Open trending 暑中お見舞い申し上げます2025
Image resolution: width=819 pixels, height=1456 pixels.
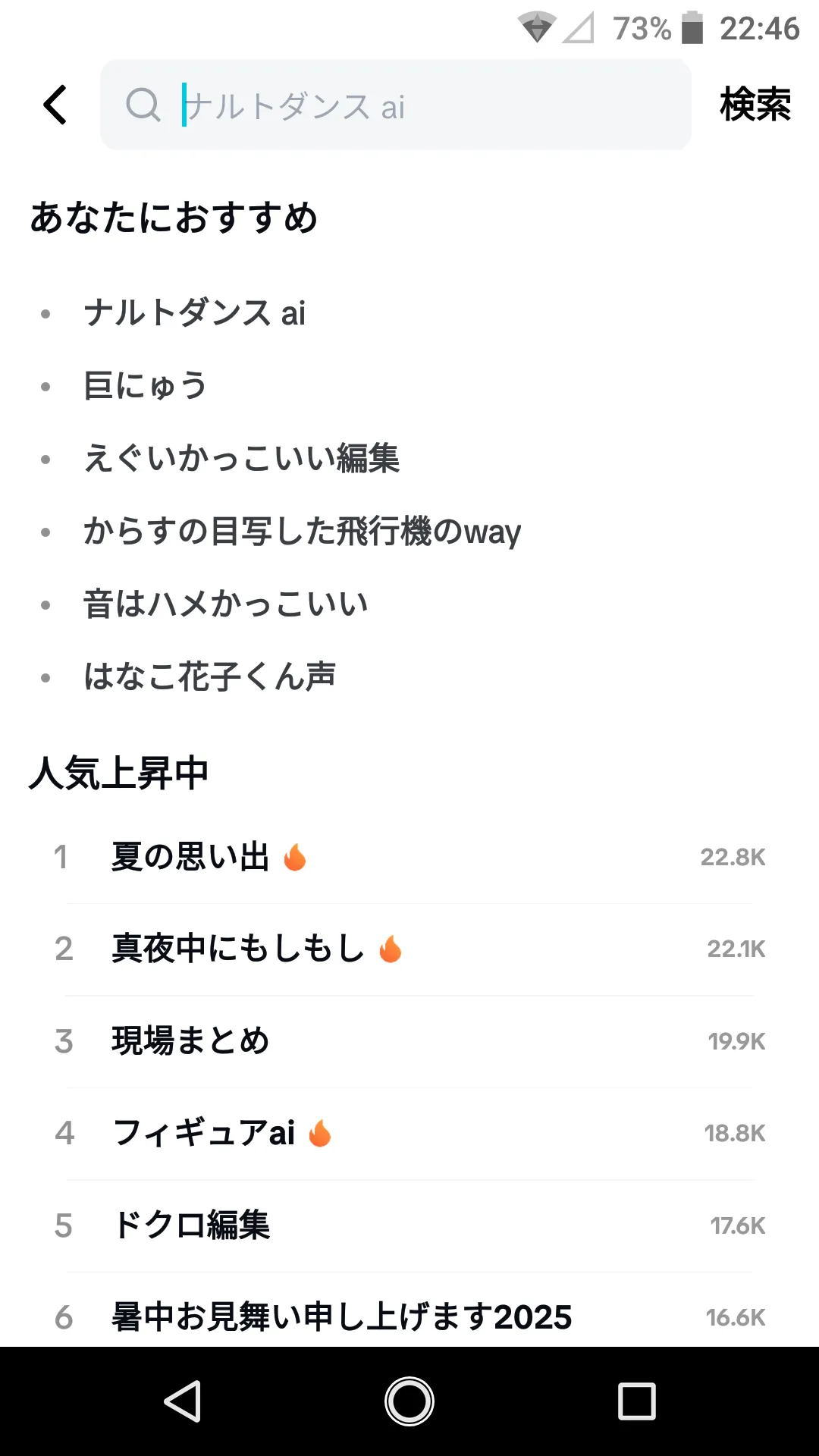(x=409, y=1317)
